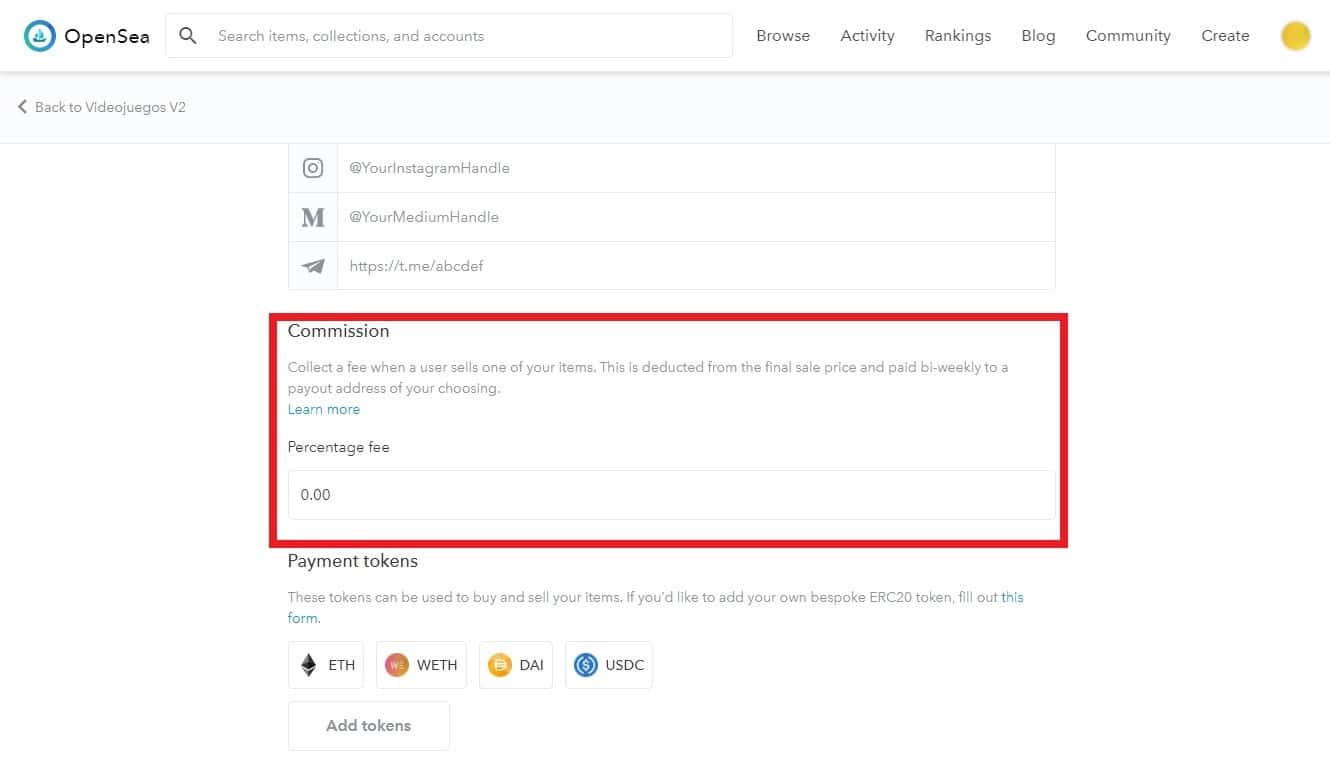Click the Percentage fee input field
1330x762 pixels.
pyautogui.click(x=671, y=495)
